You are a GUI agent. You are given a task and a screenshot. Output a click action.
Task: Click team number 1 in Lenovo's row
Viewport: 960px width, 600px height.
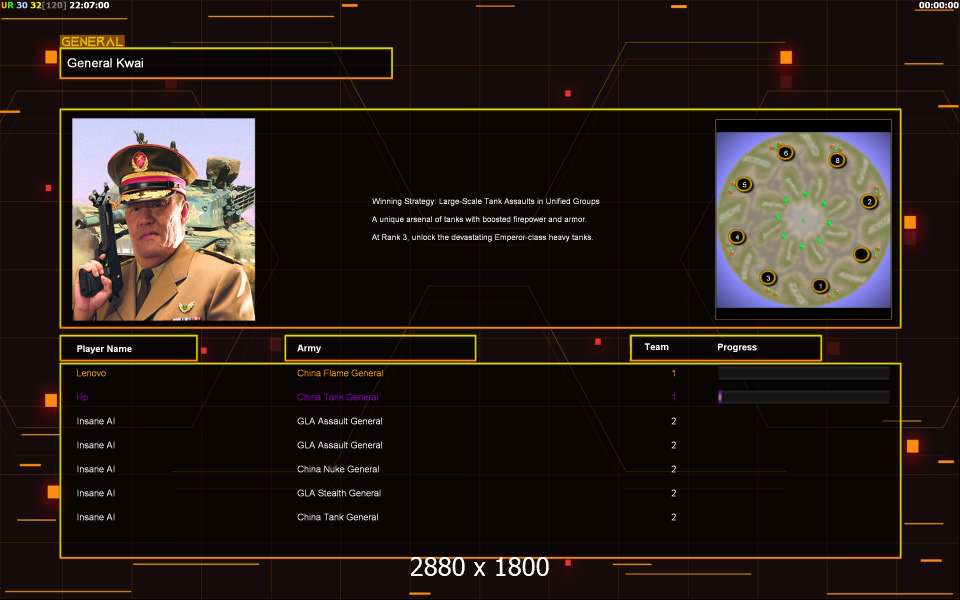coord(673,373)
